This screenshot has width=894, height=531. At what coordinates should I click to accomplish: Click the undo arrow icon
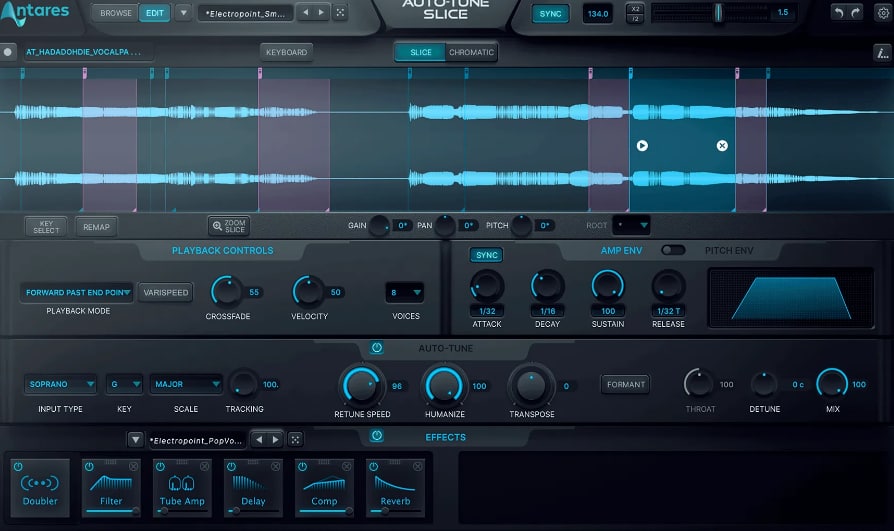839,12
